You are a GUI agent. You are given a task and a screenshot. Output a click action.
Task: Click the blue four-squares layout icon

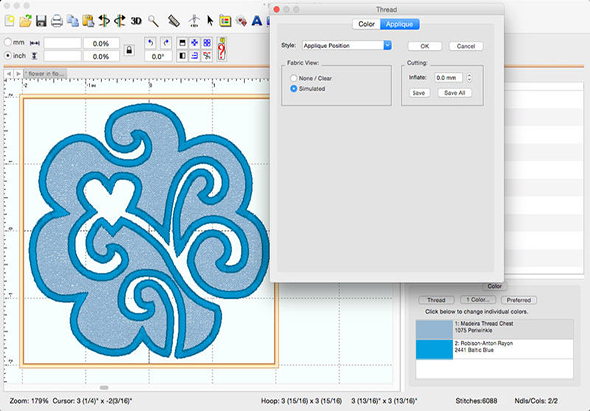tap(207, 43)
